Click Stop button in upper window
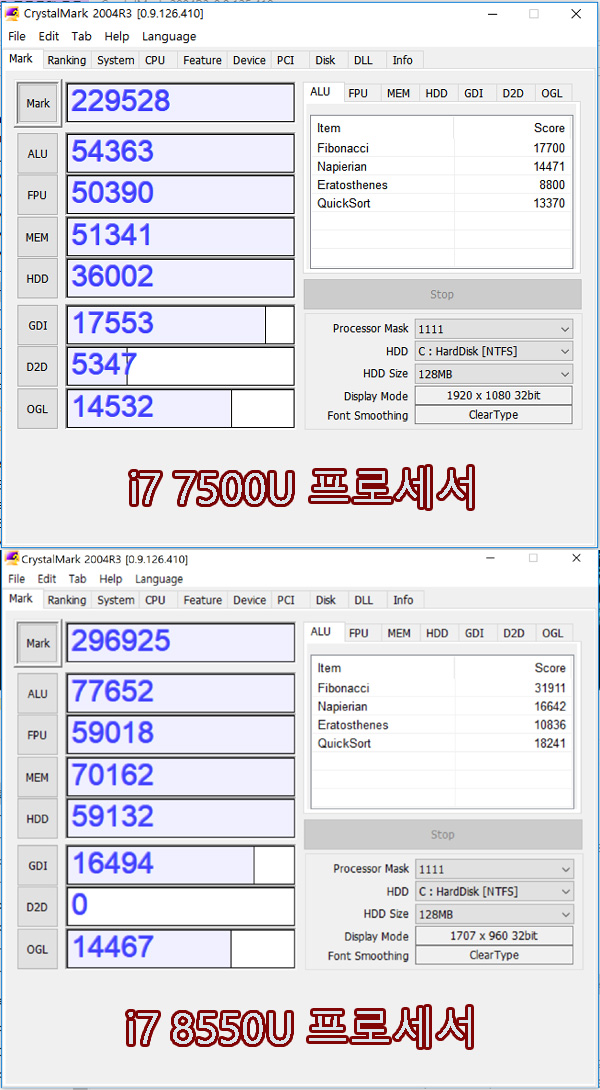This screenshot has width=600, height=1090. click(x=442, y=294)
